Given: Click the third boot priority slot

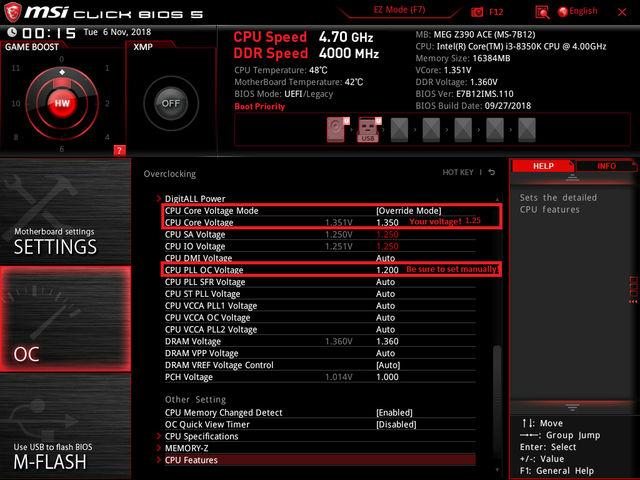Looking at the screenshot, I should tap(399, 129).
